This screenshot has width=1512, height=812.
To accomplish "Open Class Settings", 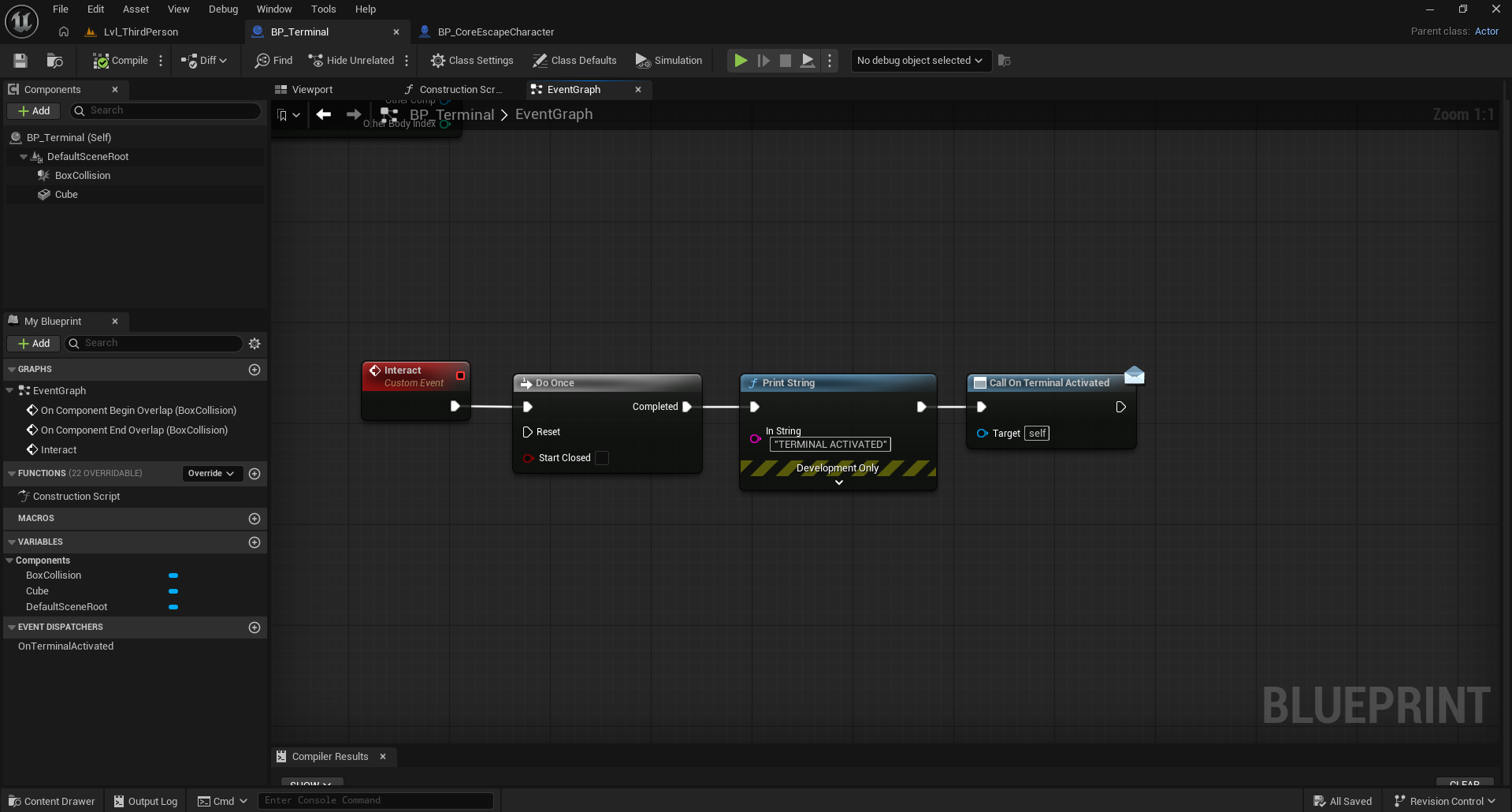I will (472, 61).
